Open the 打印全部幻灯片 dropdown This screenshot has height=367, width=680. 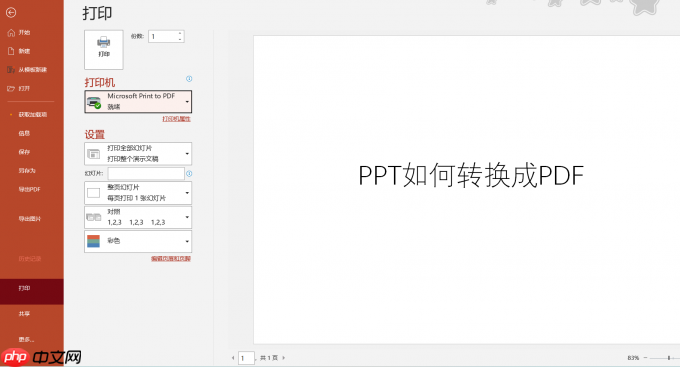(138, 154)
